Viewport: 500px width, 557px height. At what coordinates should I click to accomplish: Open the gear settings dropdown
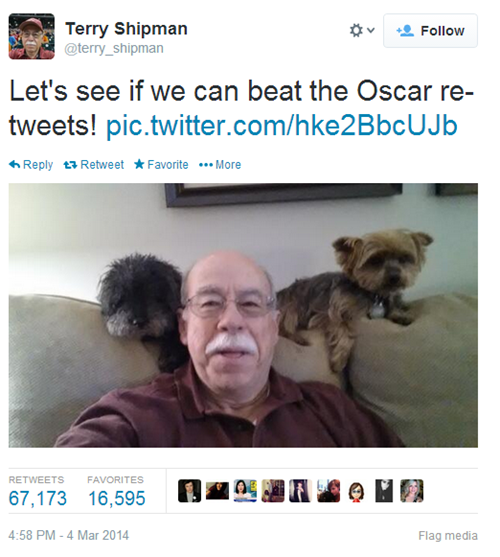coord(362,31)
